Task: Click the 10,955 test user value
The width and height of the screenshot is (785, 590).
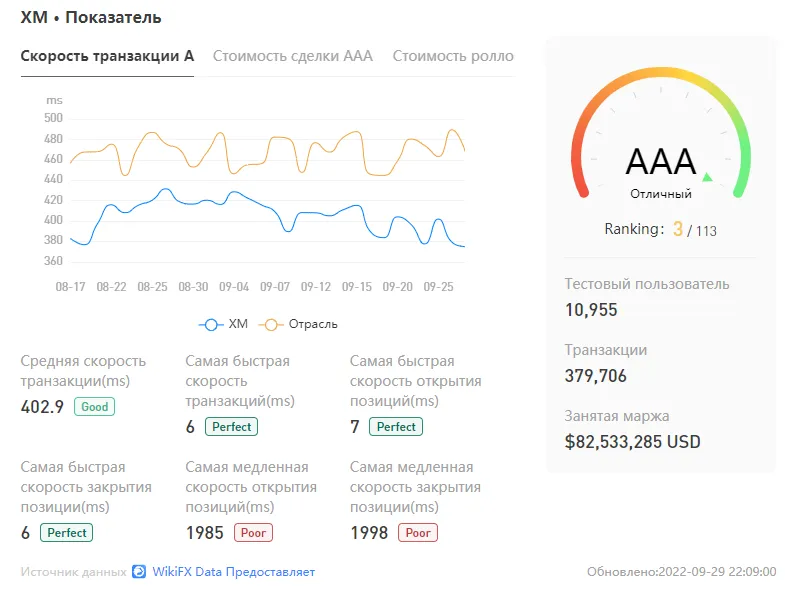Action: pyautogui.click(x=591, y=310)
